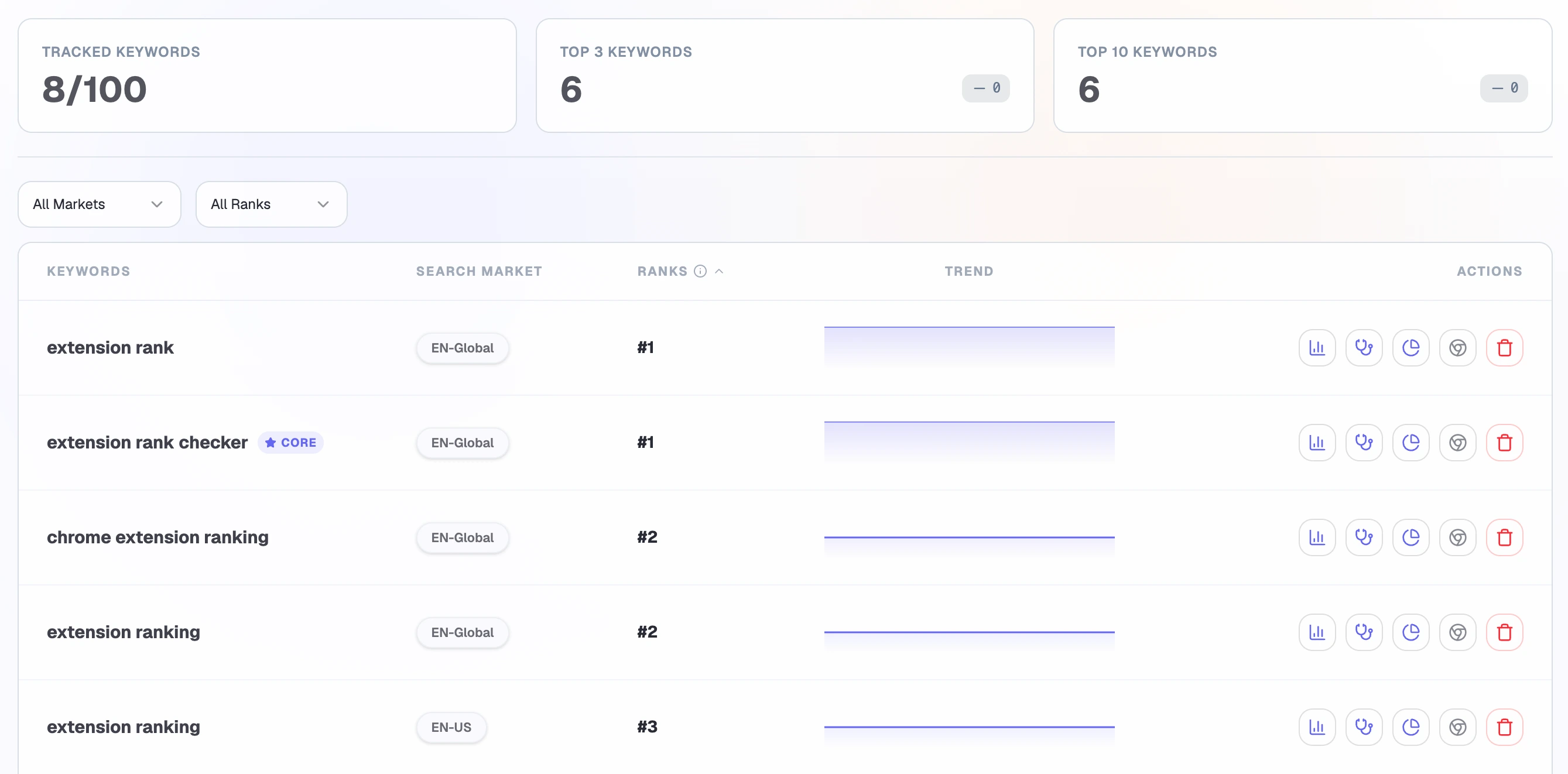Image resolution: width=1568 pixels, height=774 pixels.
Task: Click stethoscope icon for EN-US 'extension ranking'
Action: click(x=1364, y=727)
